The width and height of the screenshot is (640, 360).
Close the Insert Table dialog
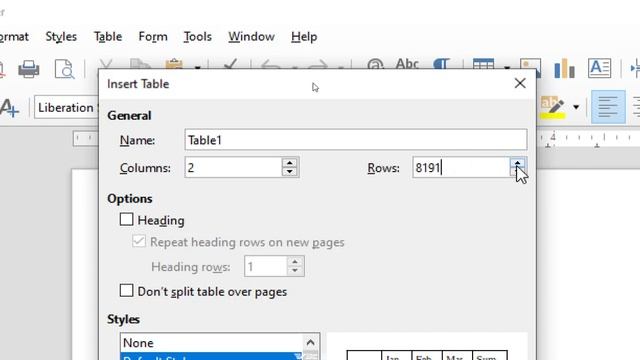point(520,83)
